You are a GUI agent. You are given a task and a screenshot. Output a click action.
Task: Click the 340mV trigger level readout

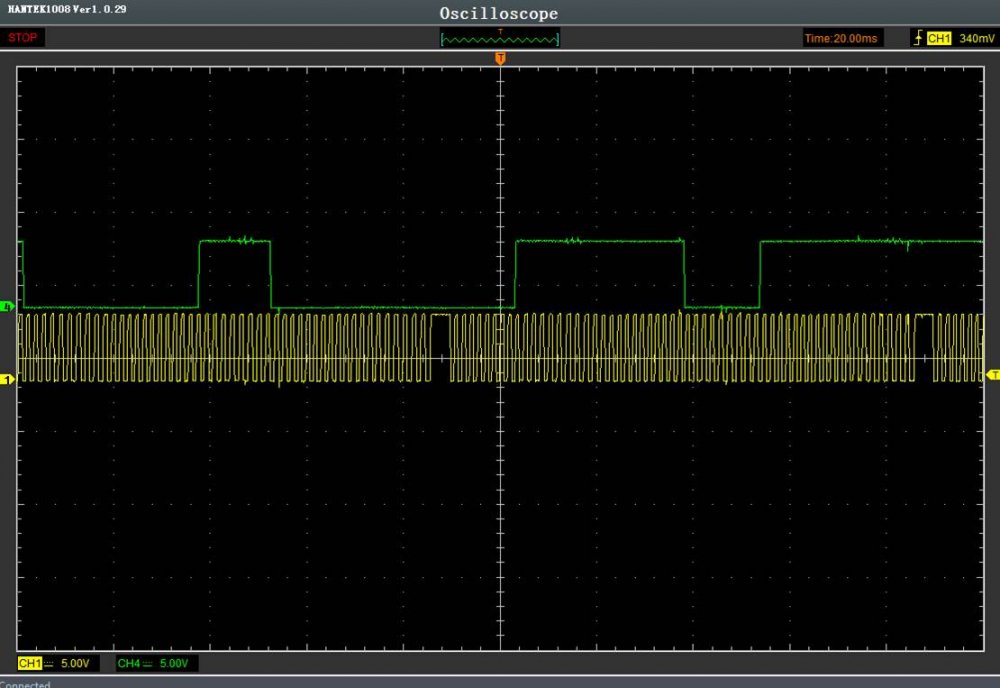click(975, 38)
